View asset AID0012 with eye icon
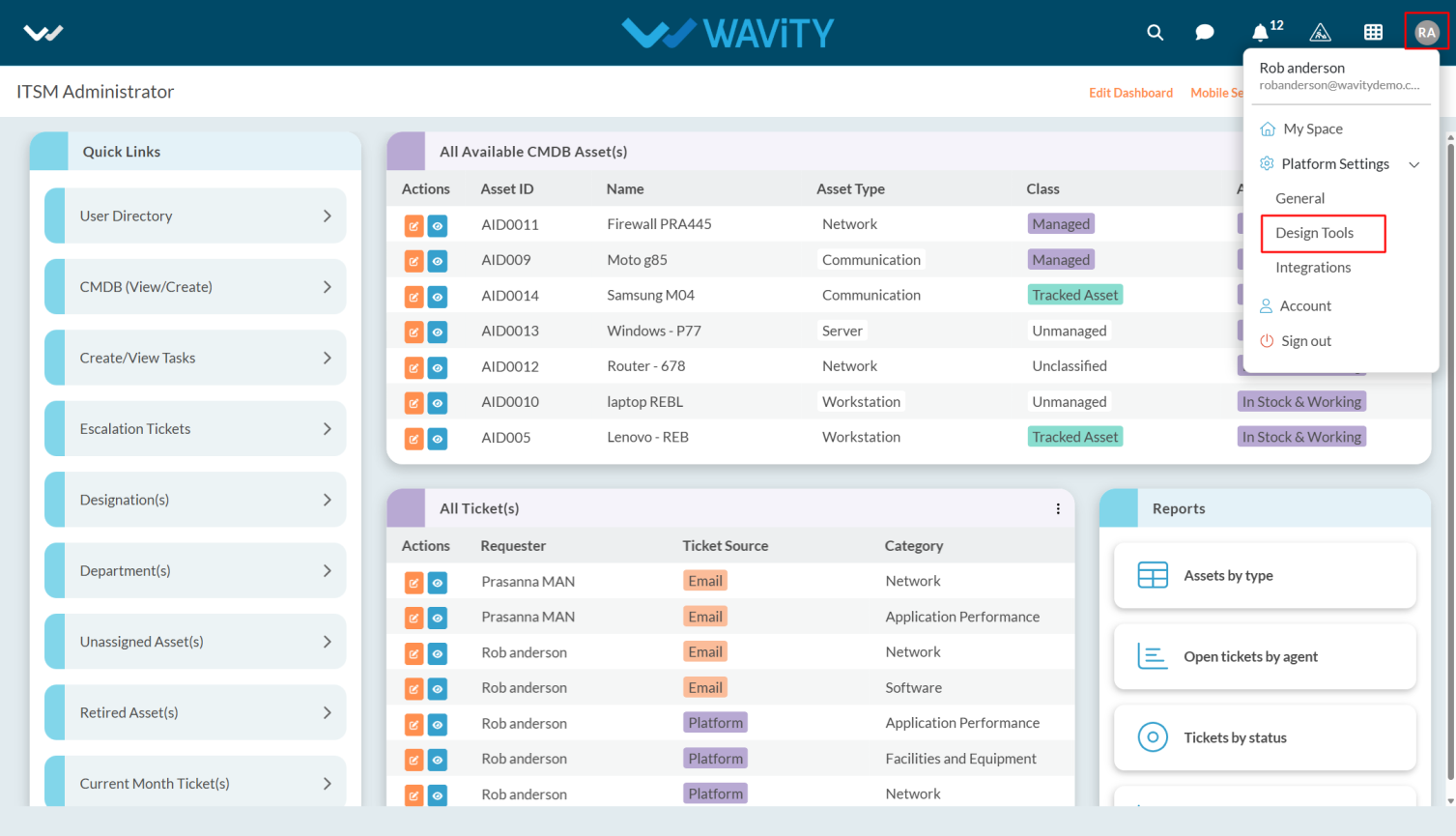 point(438,367)
